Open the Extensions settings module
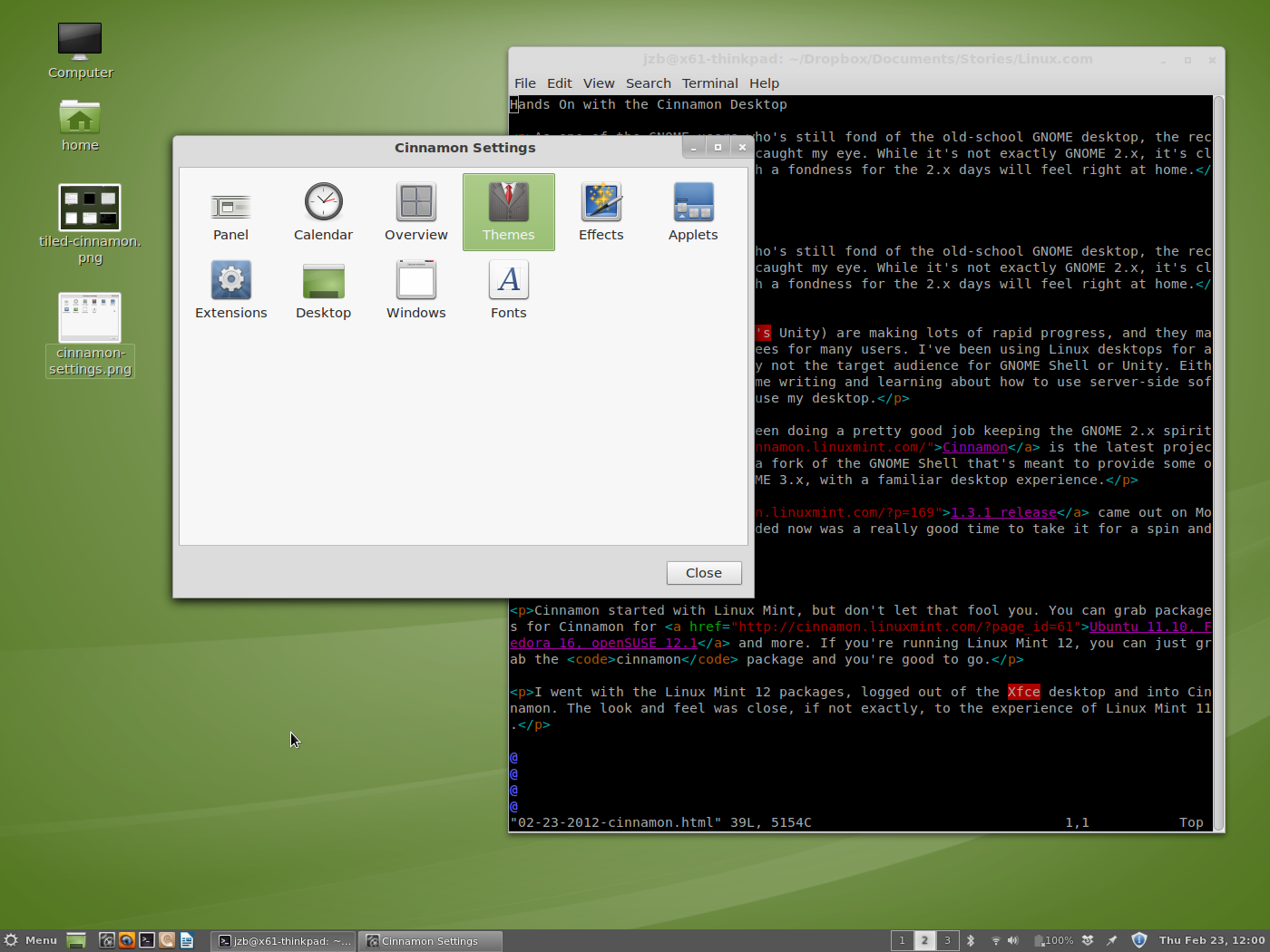Image resolution: width=1270 pixels, height=952 pixels. point(230,289)
